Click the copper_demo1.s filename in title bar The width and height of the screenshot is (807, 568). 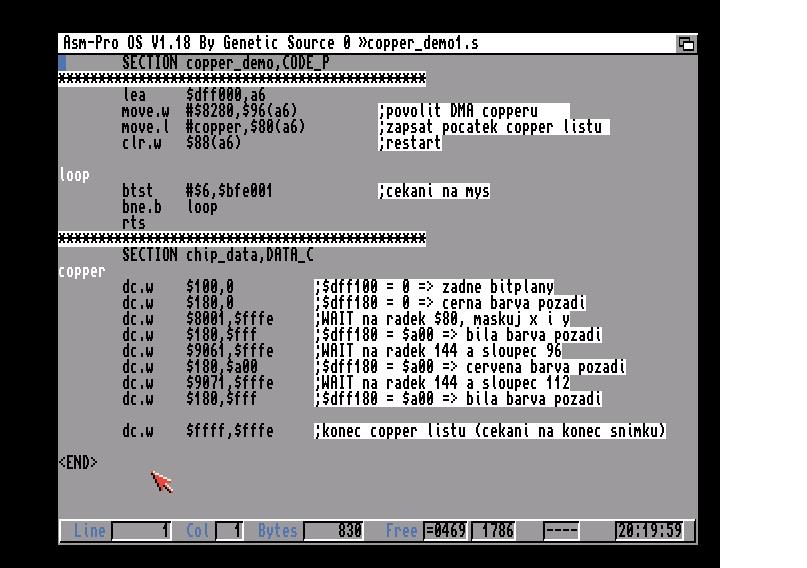(424, 43)
